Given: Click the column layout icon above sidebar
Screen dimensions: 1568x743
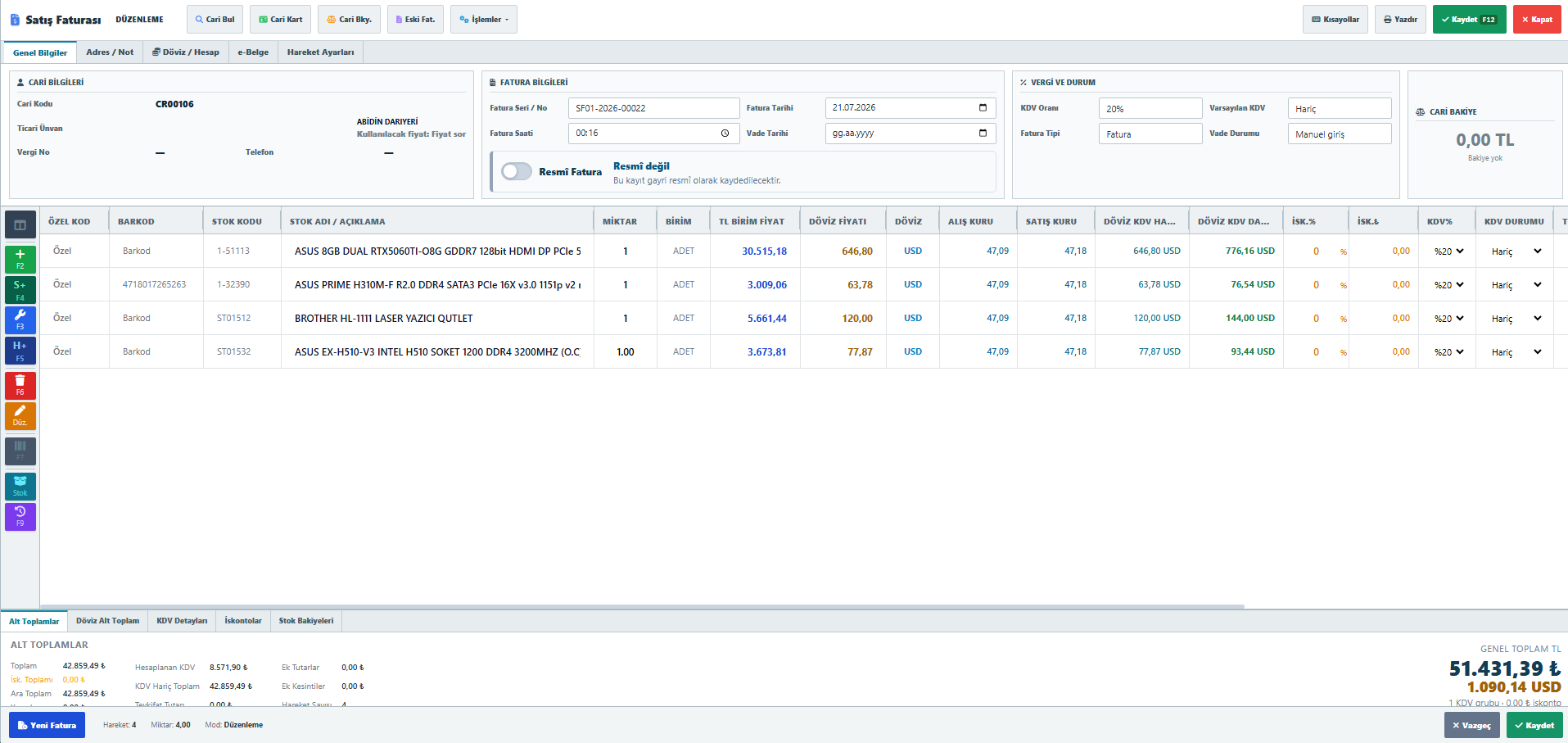Looking at the screenshot, I should 20,224.
